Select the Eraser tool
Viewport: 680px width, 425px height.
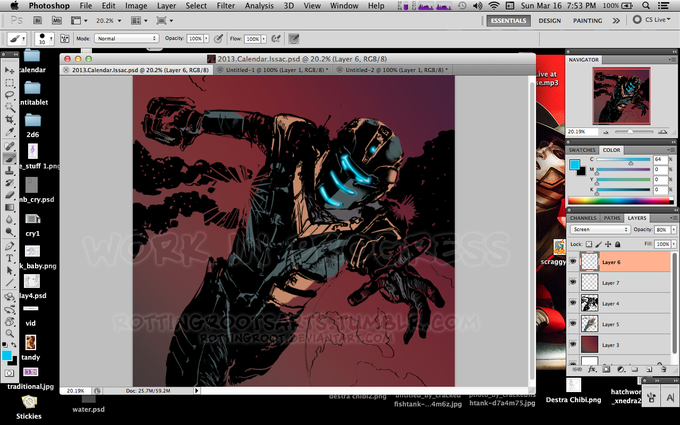point(10,195)
